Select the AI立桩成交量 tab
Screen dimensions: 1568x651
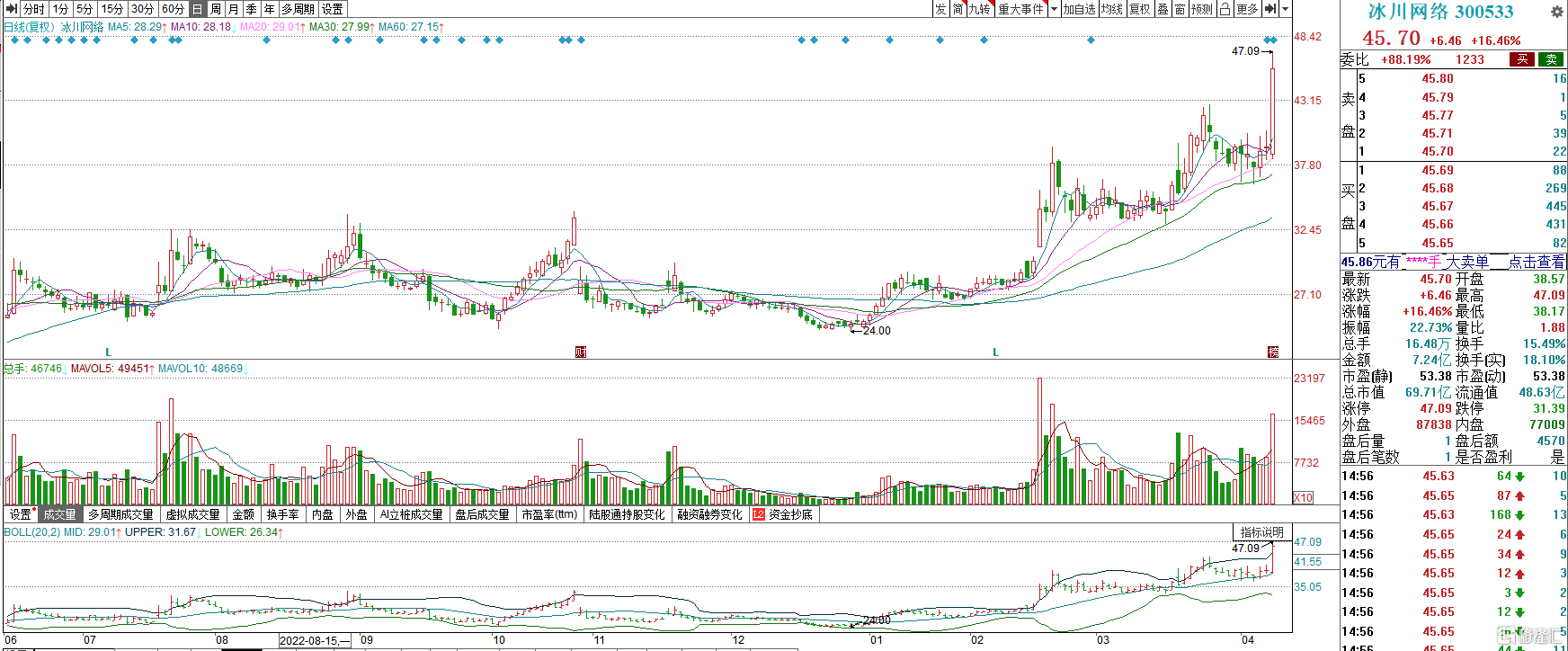pyautogui.click(x=411, y=514)
